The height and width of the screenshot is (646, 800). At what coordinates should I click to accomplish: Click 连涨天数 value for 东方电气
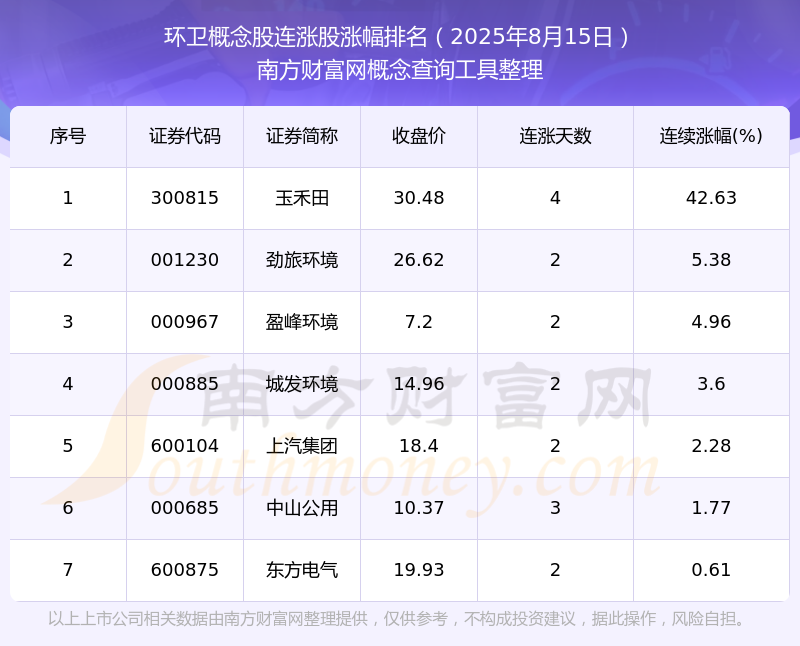[555, 570]
